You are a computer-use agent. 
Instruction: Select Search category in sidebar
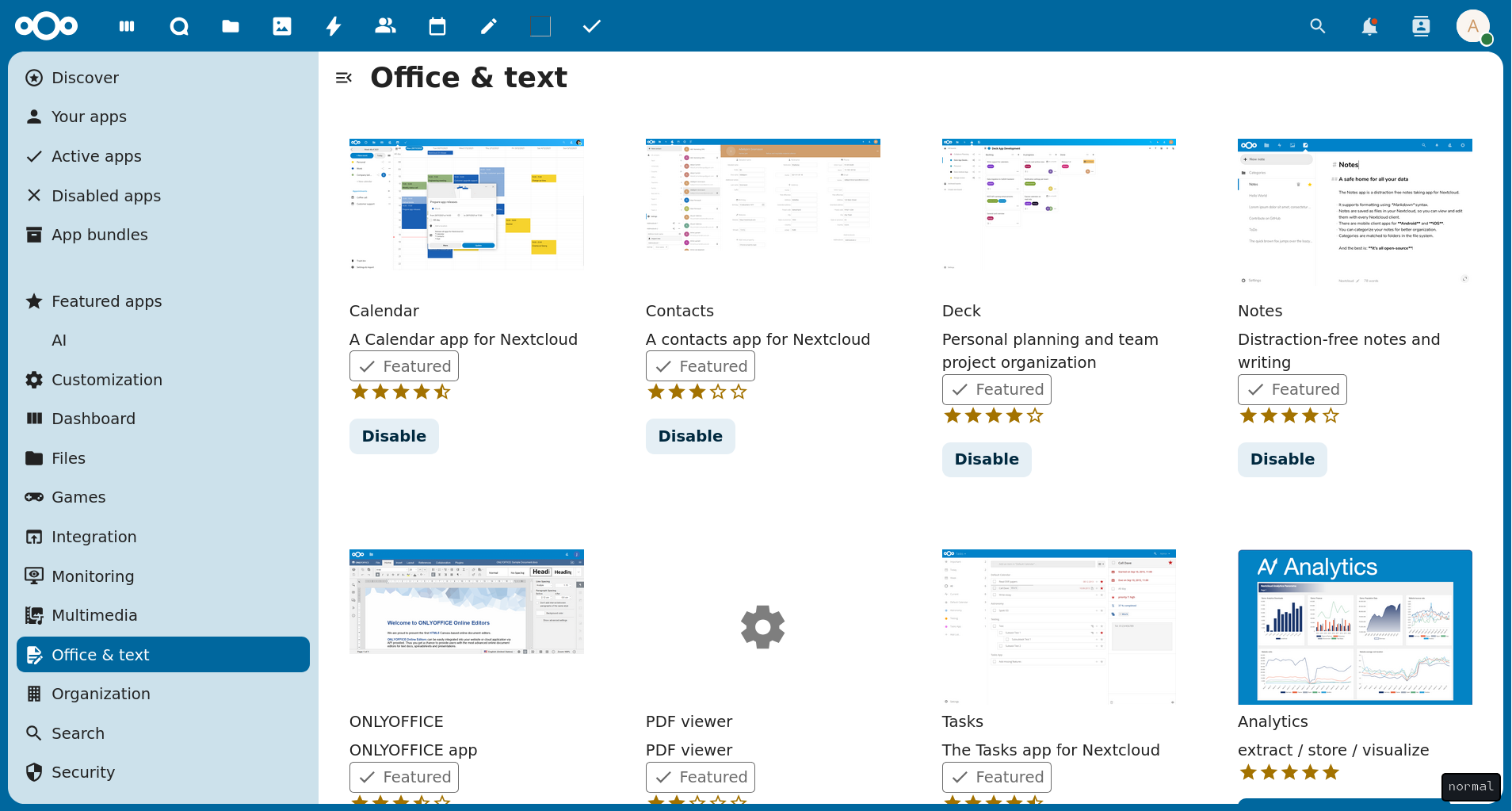click(x=163, y=733)
